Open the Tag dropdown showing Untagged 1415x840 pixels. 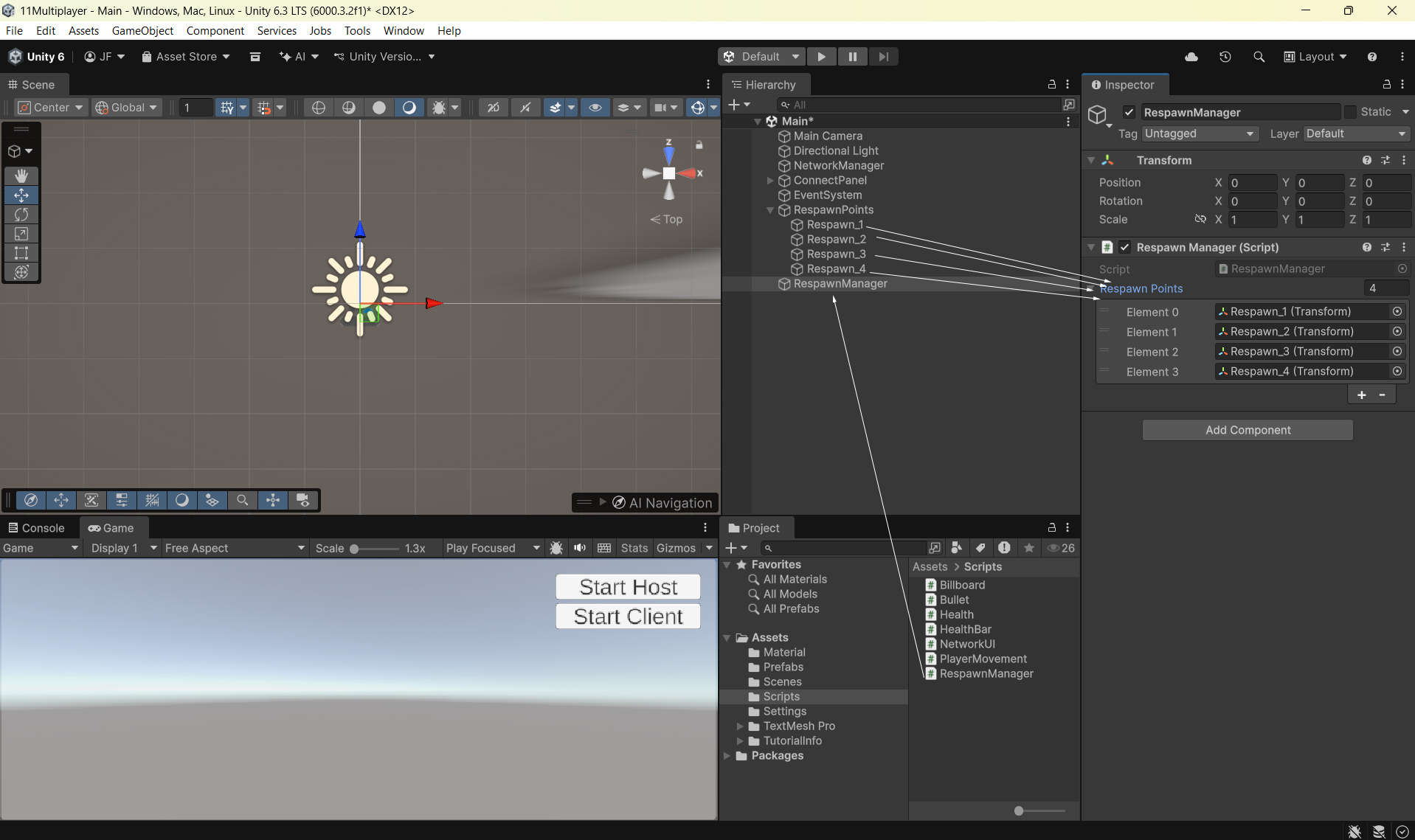(1198, 133)
